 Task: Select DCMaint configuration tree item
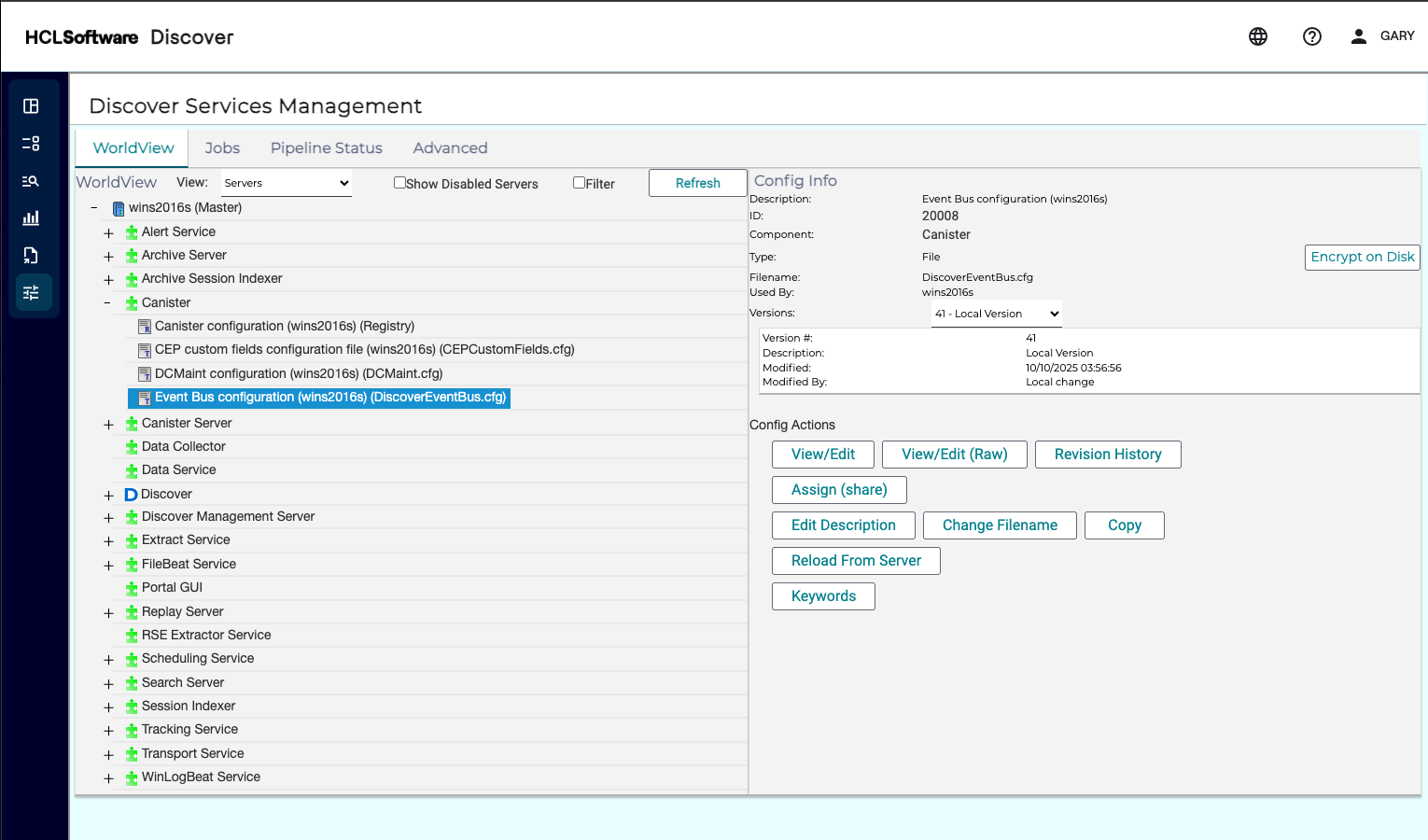tap(298, 373)
